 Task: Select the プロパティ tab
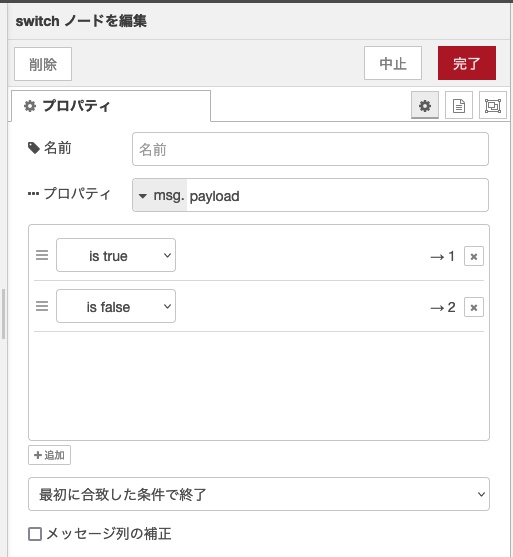click(111, 106)
